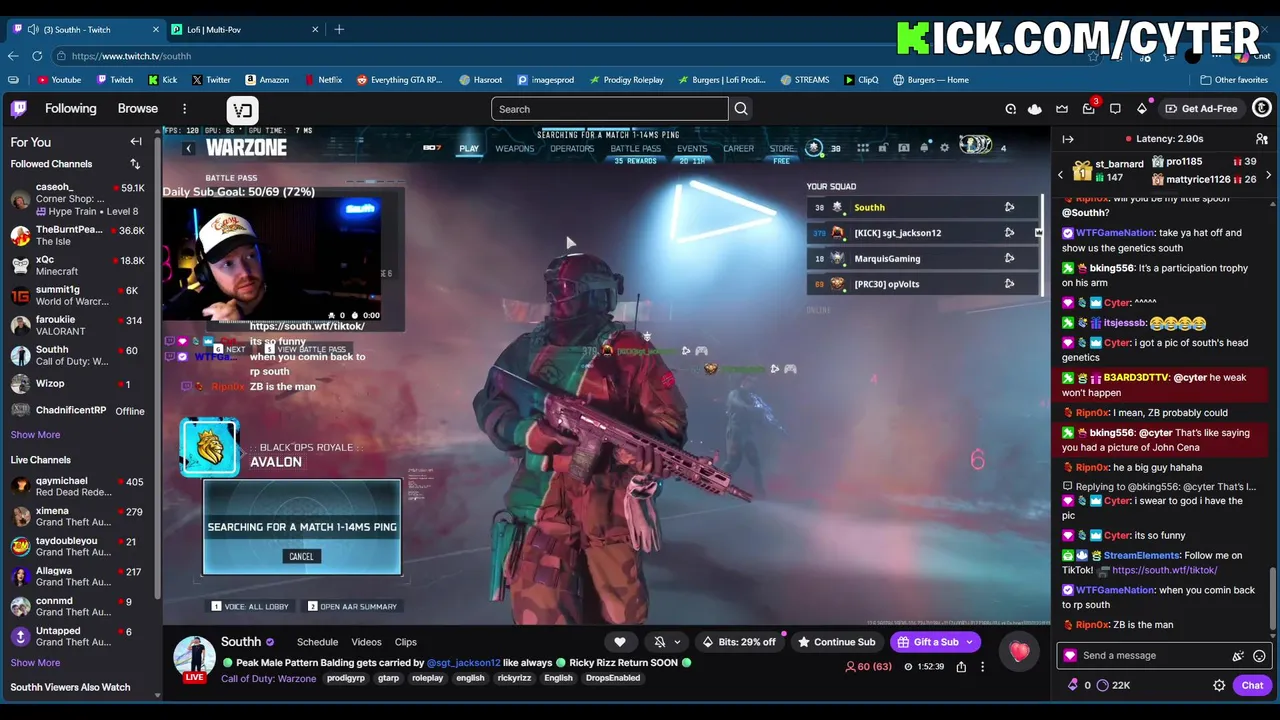Click the chat scrollbar thumb

click(x=1273, y=598)
